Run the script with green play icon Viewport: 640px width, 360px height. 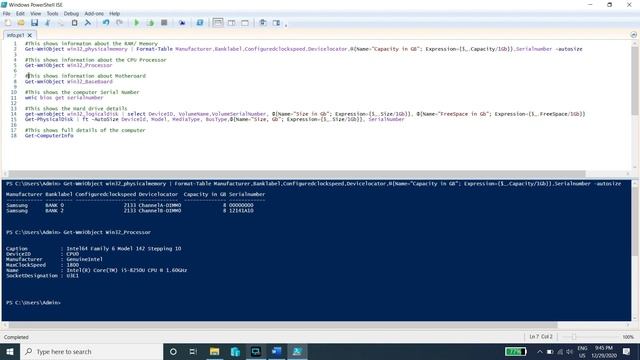[137, 23]
